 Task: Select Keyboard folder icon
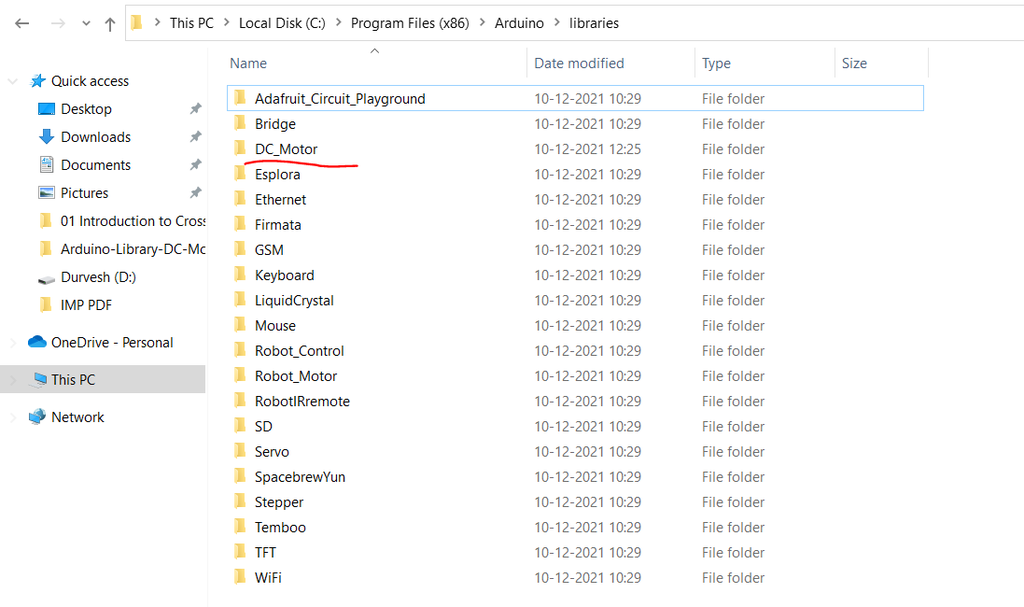pos(240,274)
